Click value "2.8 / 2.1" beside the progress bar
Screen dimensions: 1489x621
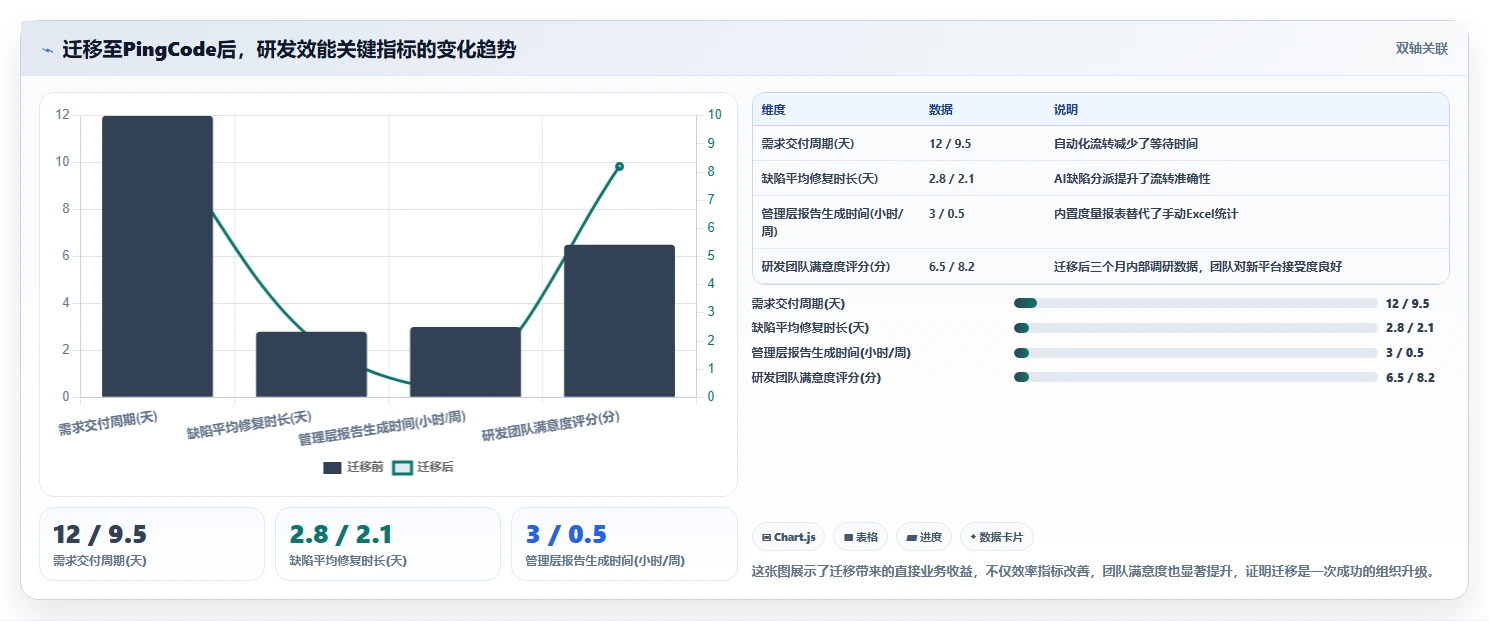1410,328
